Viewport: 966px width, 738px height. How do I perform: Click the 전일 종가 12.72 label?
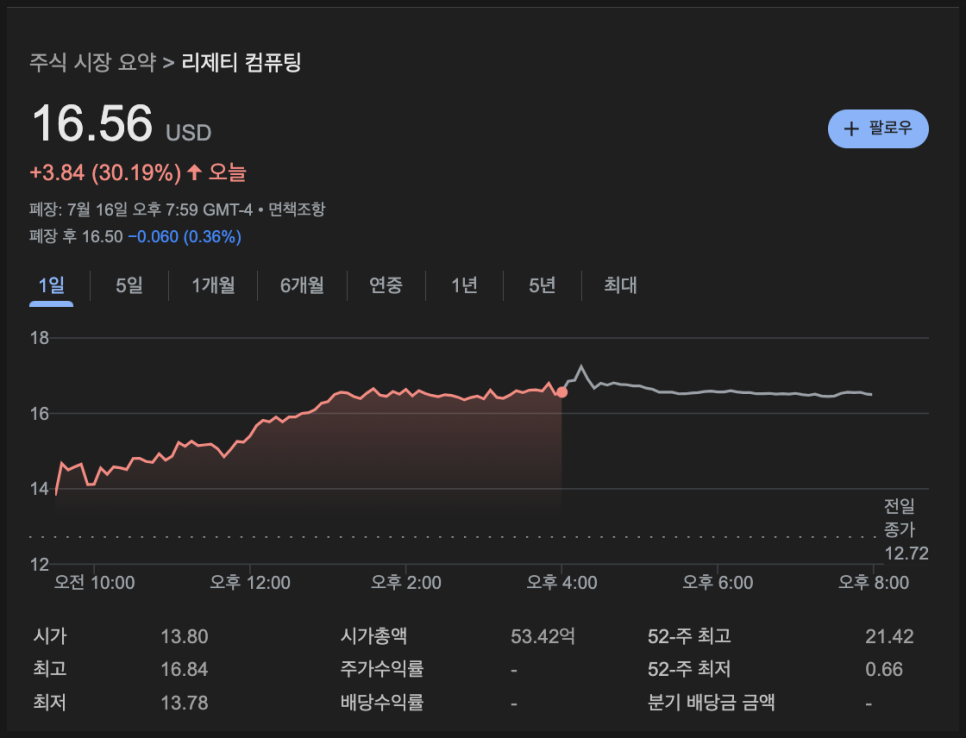[x=906, y=530]
